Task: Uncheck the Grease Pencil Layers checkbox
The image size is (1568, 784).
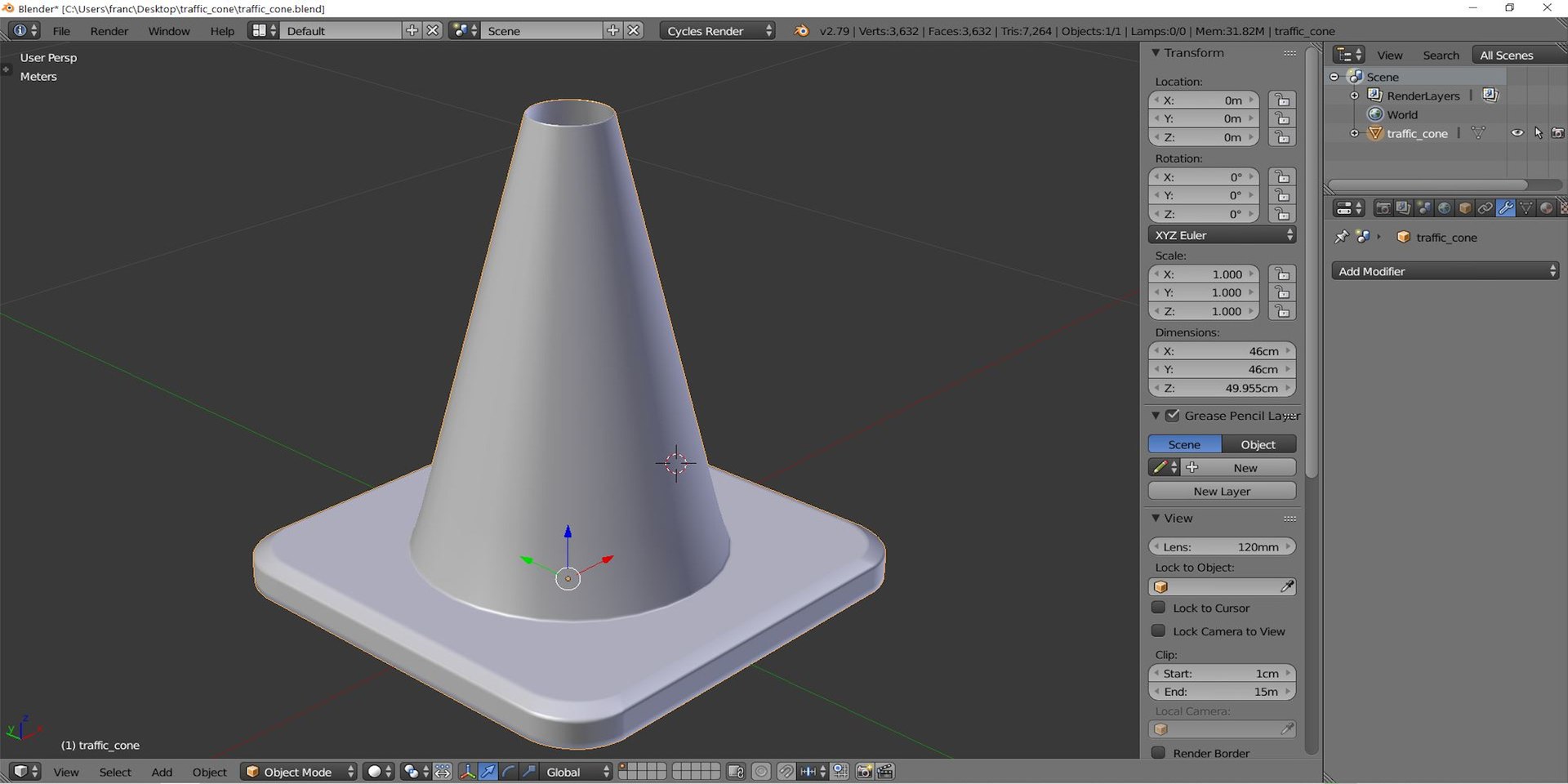Action: [1173, 415]
